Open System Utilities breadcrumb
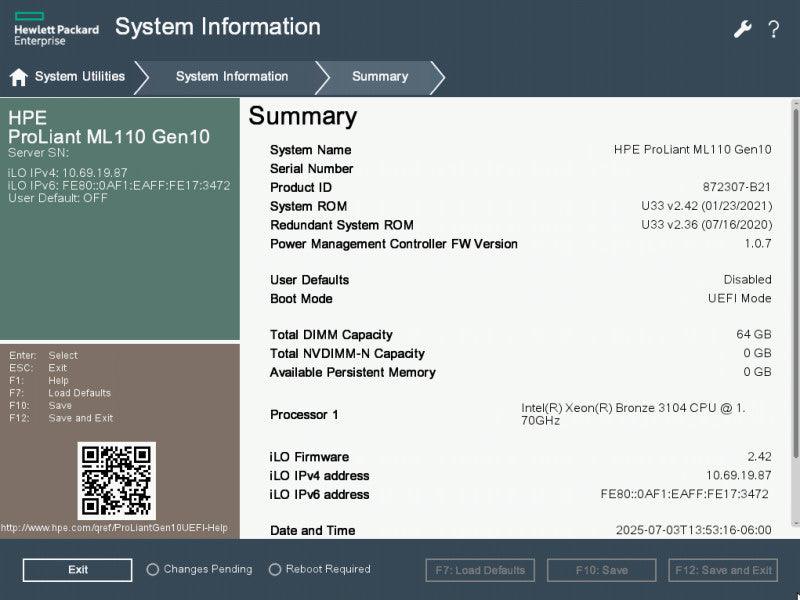This screenshot has height=600, width=800. click(80, 77)
